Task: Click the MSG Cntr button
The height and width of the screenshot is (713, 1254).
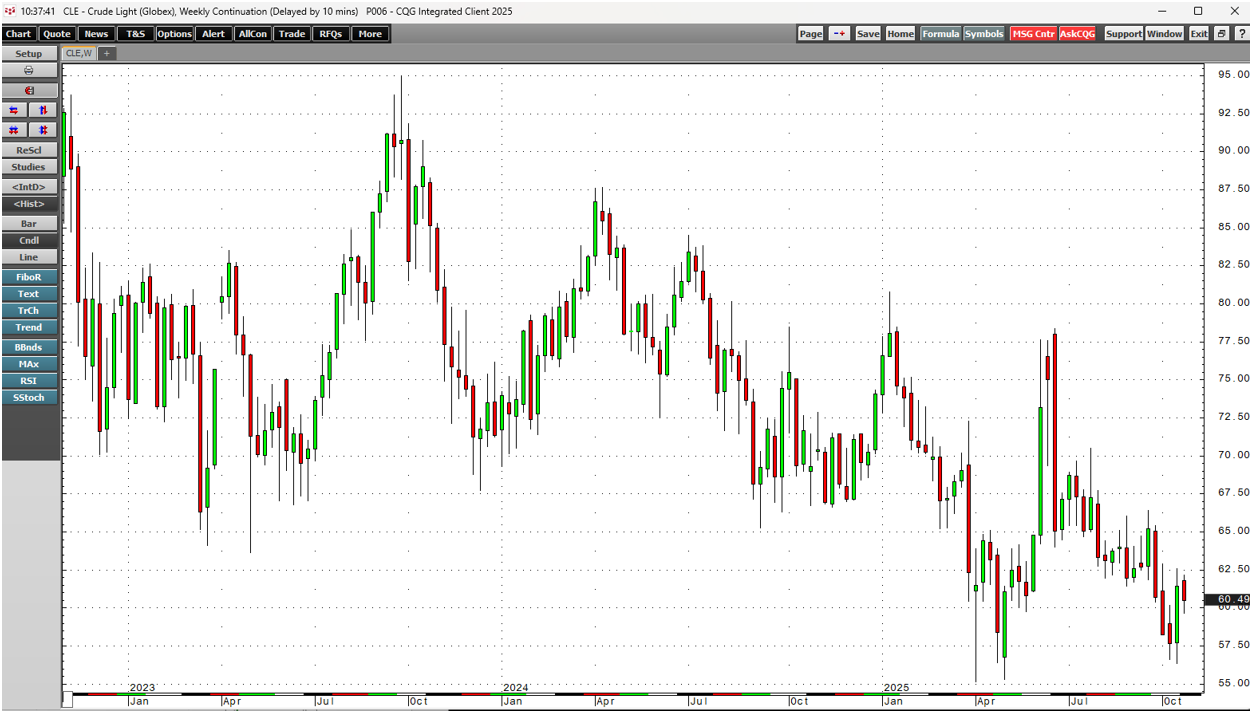Action: [x=1032, y=34]
